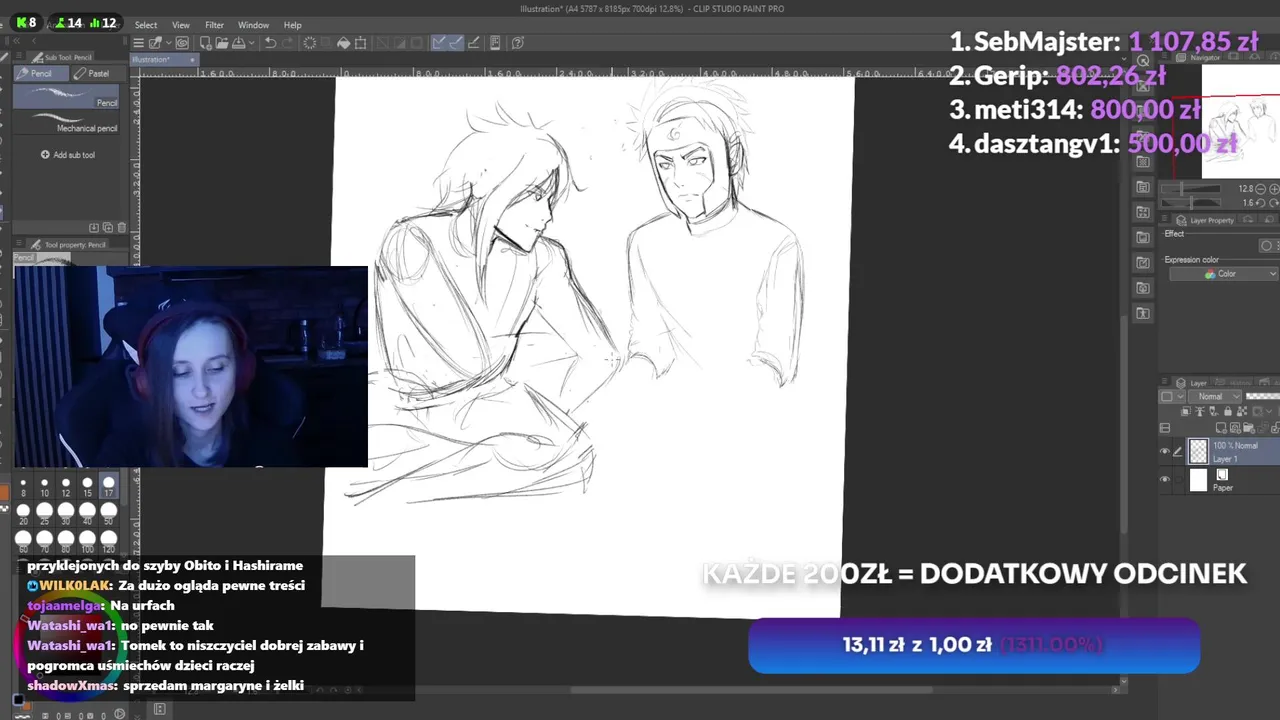Select the Pastel sub tool group tab
The height and width of the screenshot is (720, 1280).
tap(98, 73)
